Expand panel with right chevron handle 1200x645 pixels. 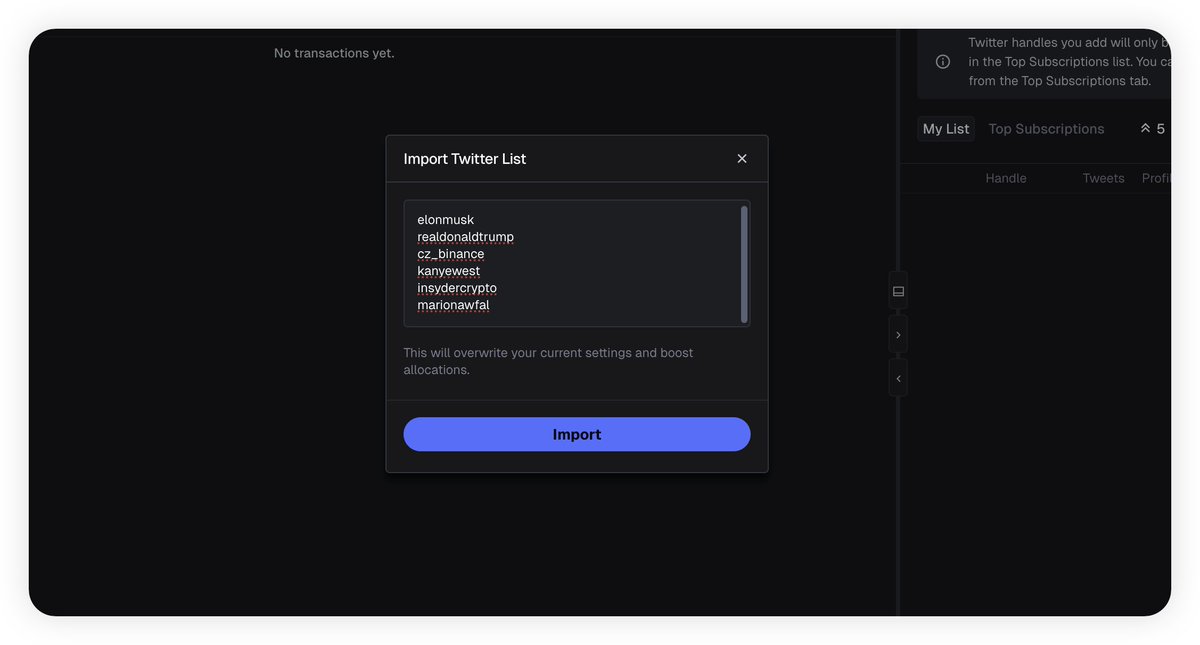tap(898, 335)
